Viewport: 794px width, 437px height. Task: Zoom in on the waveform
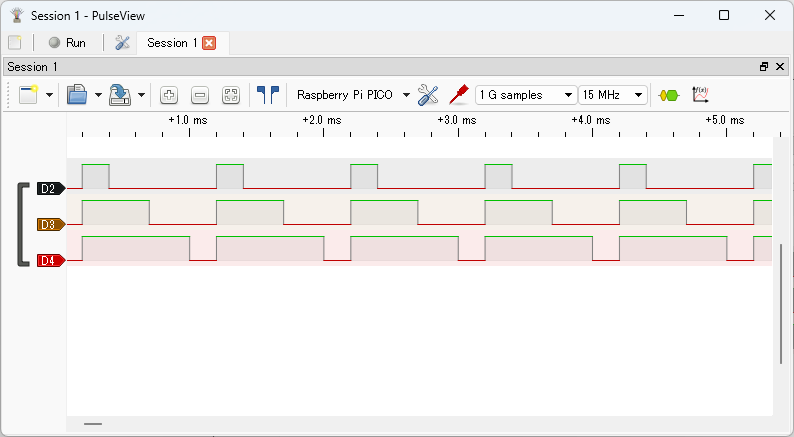click(x=169, y=95)
